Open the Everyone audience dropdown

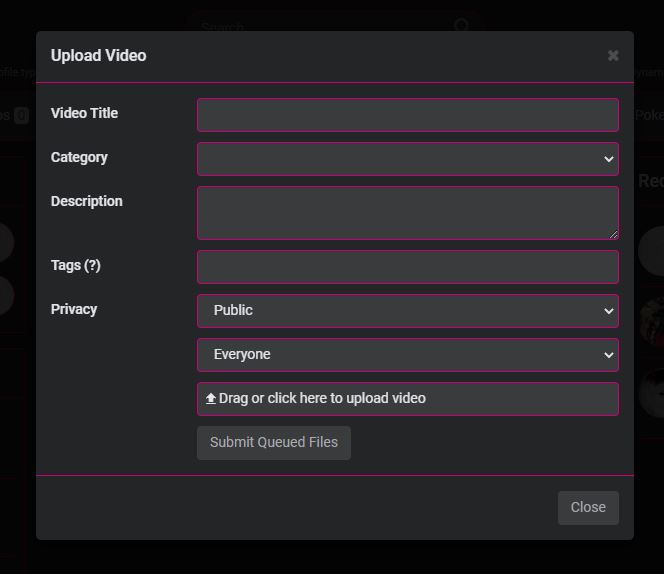(x=407, y=355)
